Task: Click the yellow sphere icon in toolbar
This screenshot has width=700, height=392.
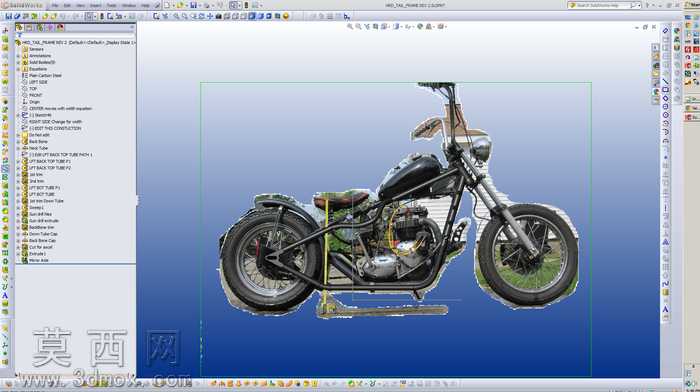Action: coord(286,17)
